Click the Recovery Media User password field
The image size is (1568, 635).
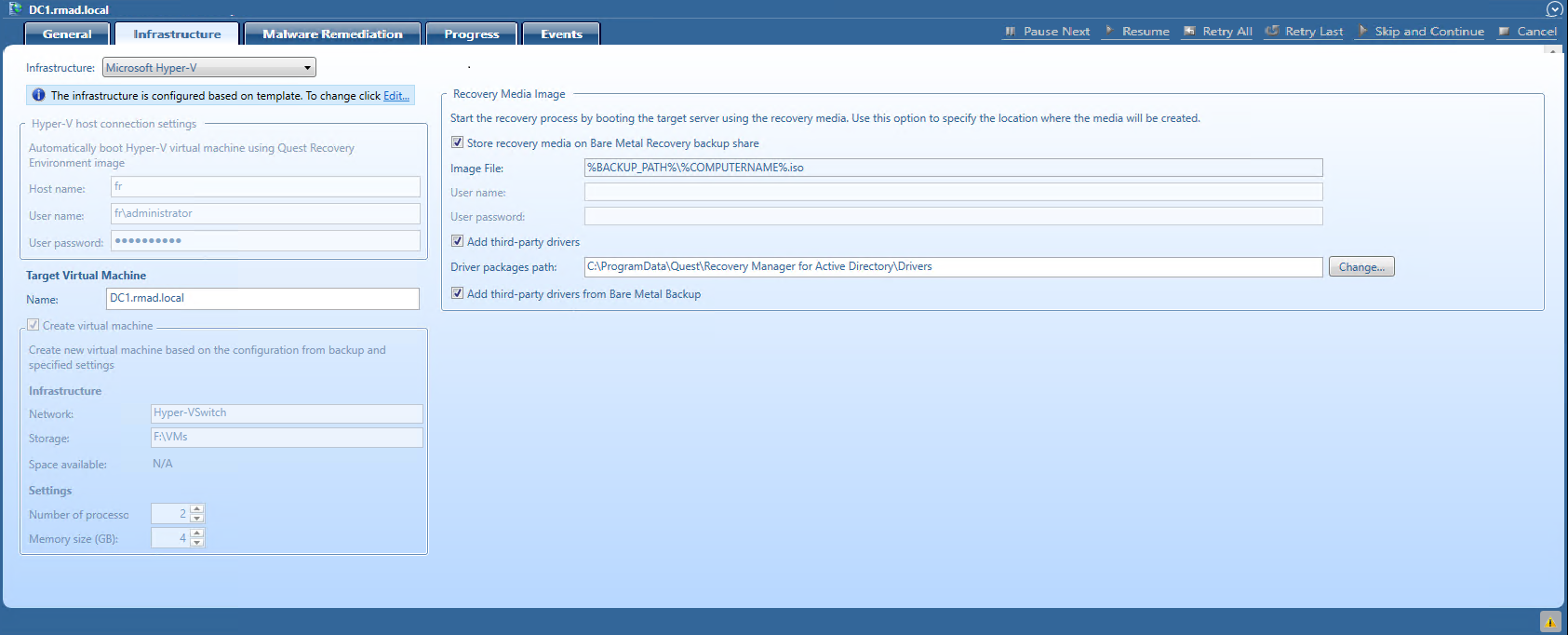pyautogui.click(x=953, y=216)
